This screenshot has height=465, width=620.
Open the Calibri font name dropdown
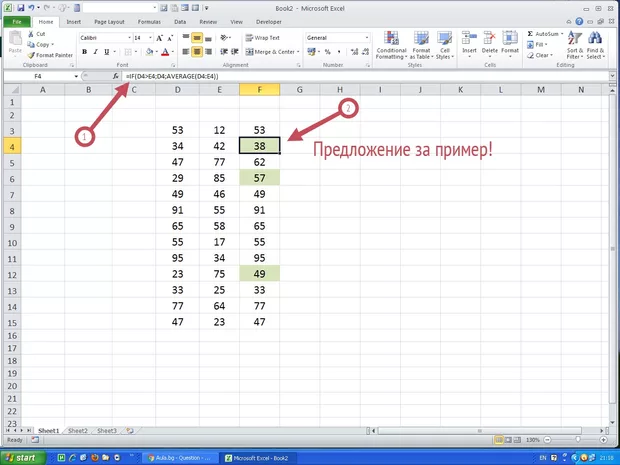pos(129,38)
